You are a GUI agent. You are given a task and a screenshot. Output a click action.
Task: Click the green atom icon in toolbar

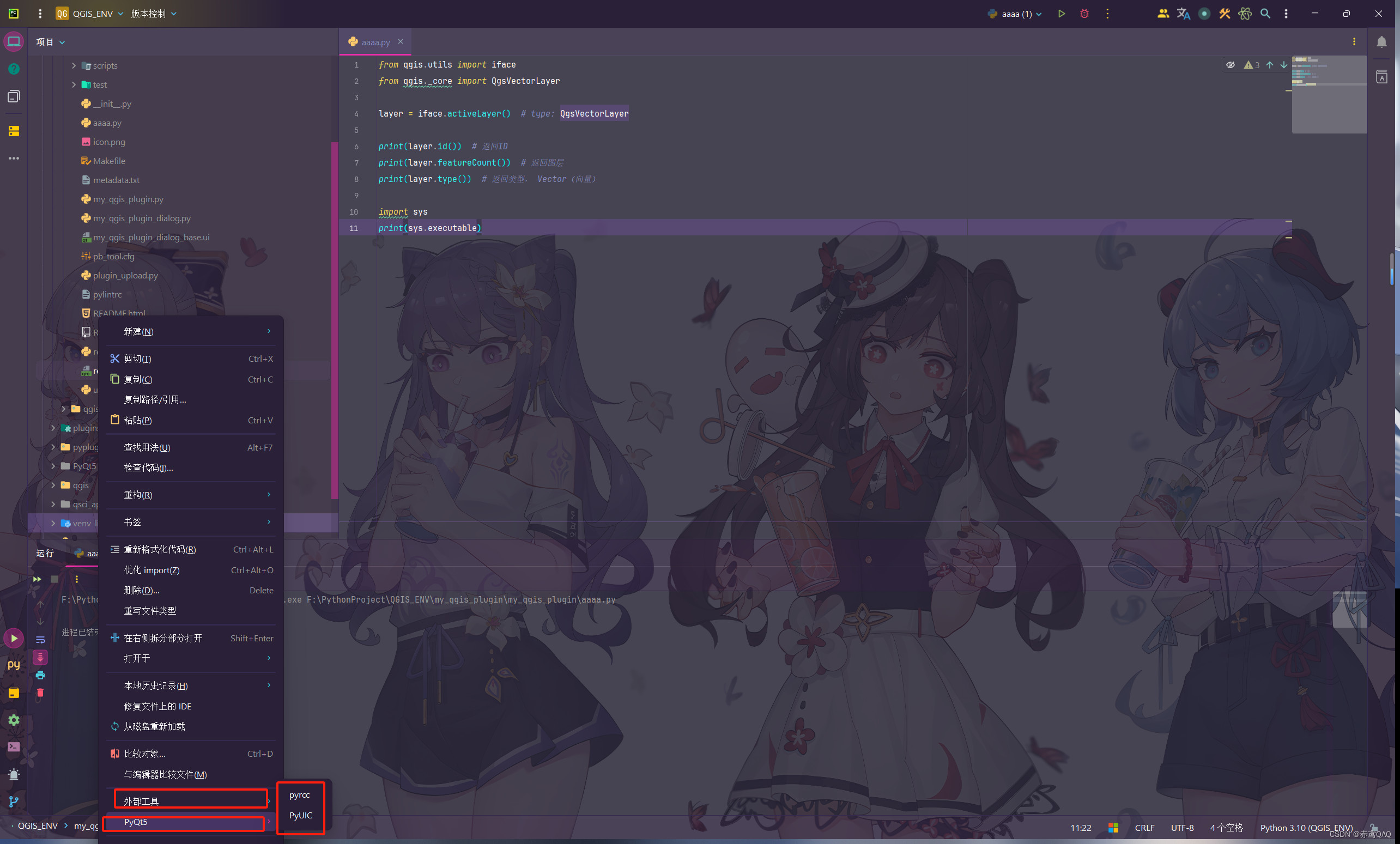pyautogui.click(x=1245, y=14)
